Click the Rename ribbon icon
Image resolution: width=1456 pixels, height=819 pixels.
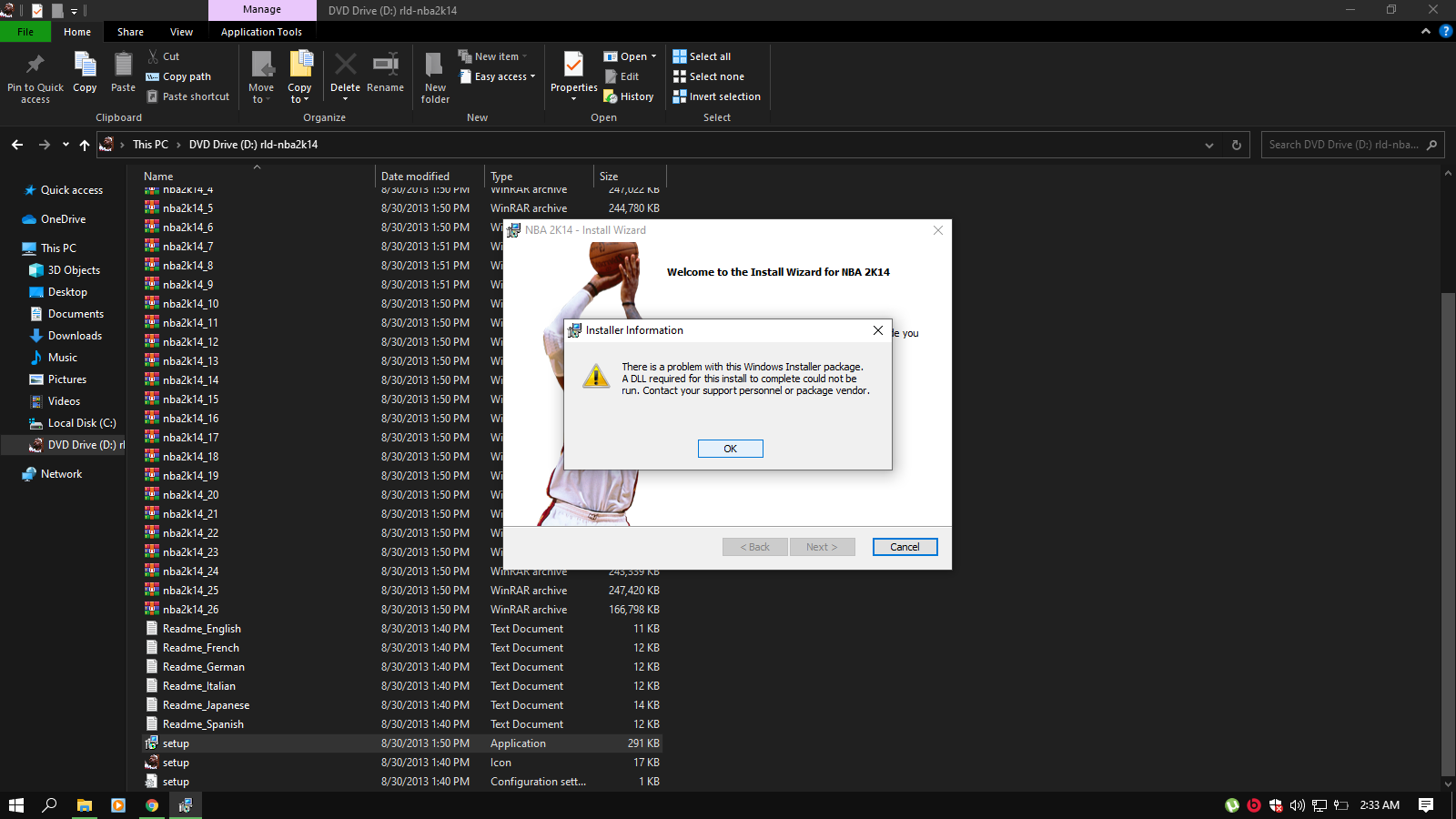(386, 66)
